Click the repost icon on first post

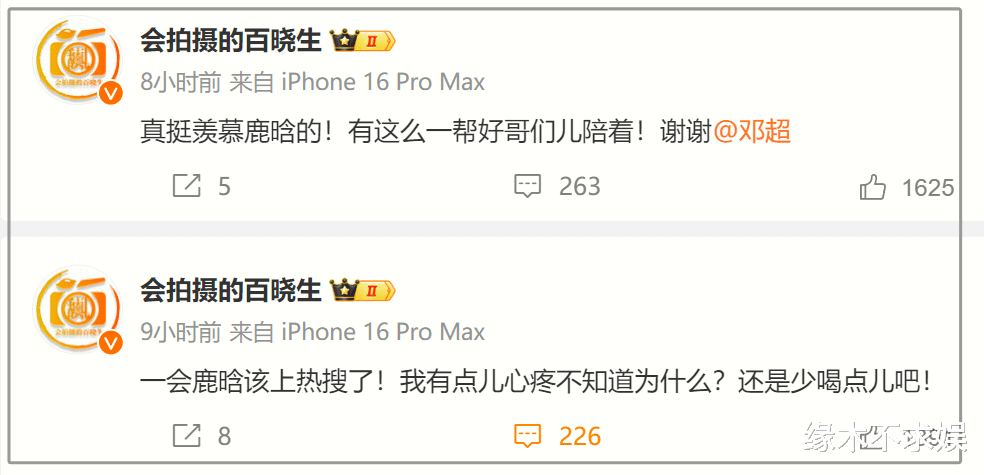[x=186, y=186]
